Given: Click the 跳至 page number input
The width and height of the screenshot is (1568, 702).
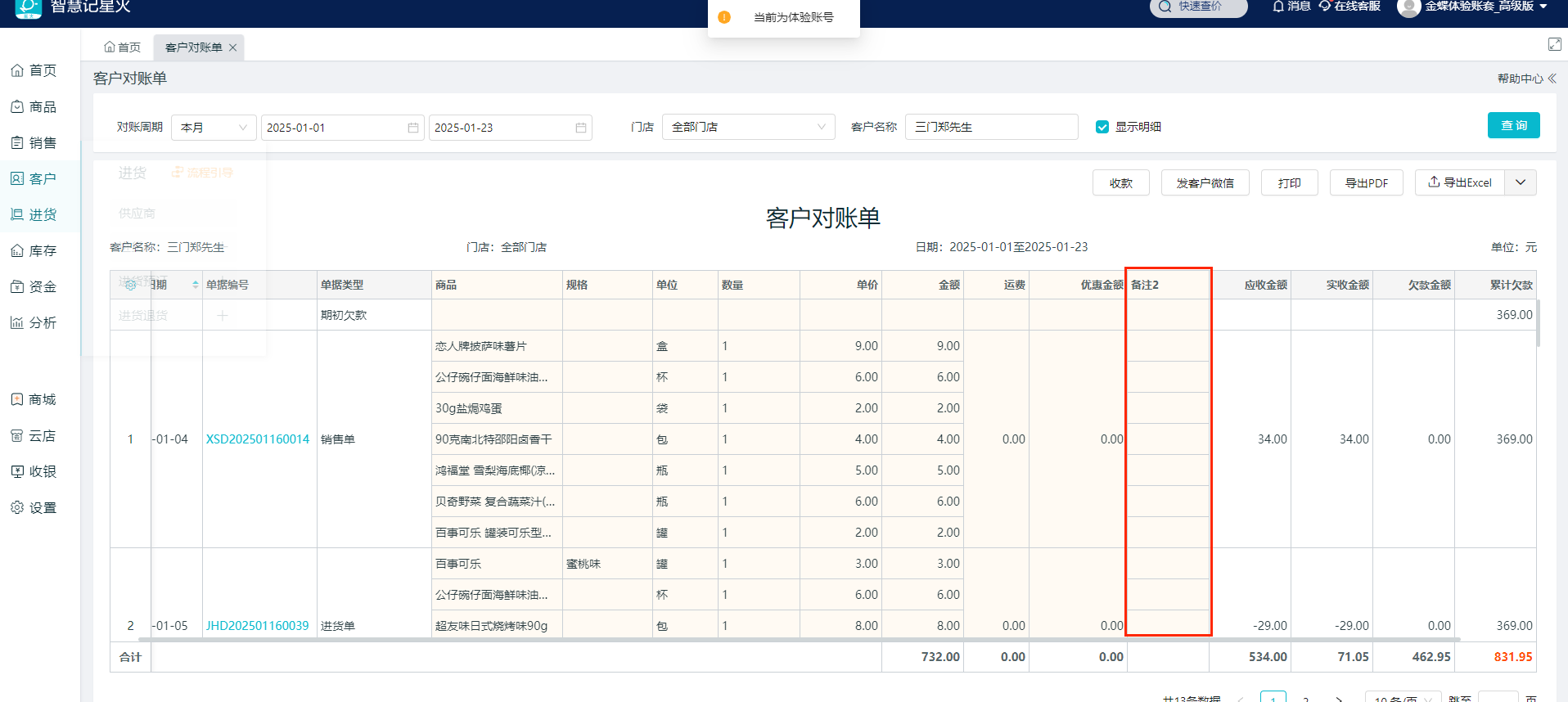Looking at the screenshot, I should coord(1498,698).
